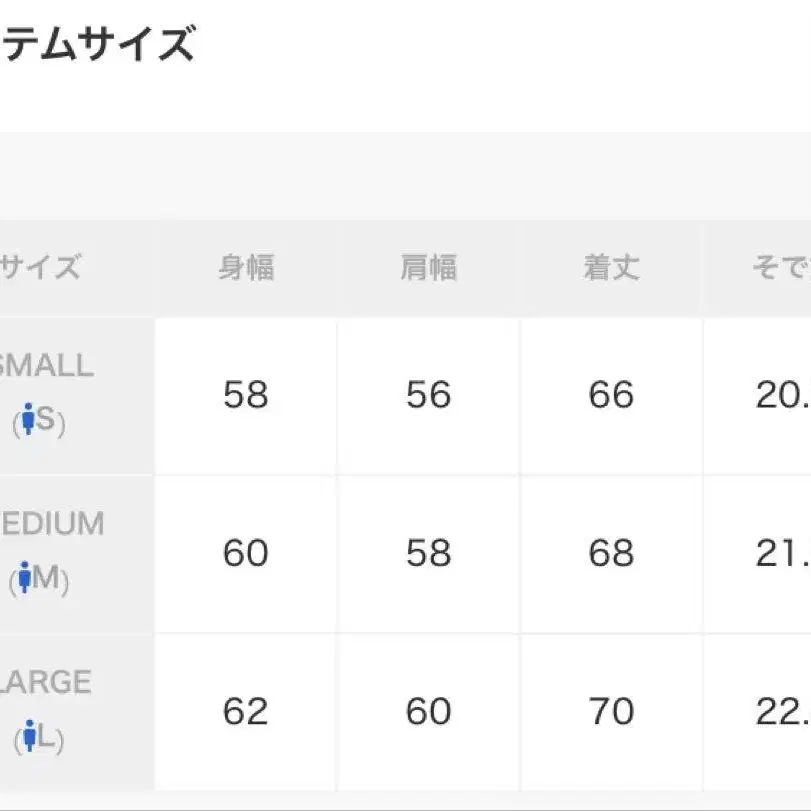
Task: Click the LARGE body width value 62
Action: [x=246, y=712]
